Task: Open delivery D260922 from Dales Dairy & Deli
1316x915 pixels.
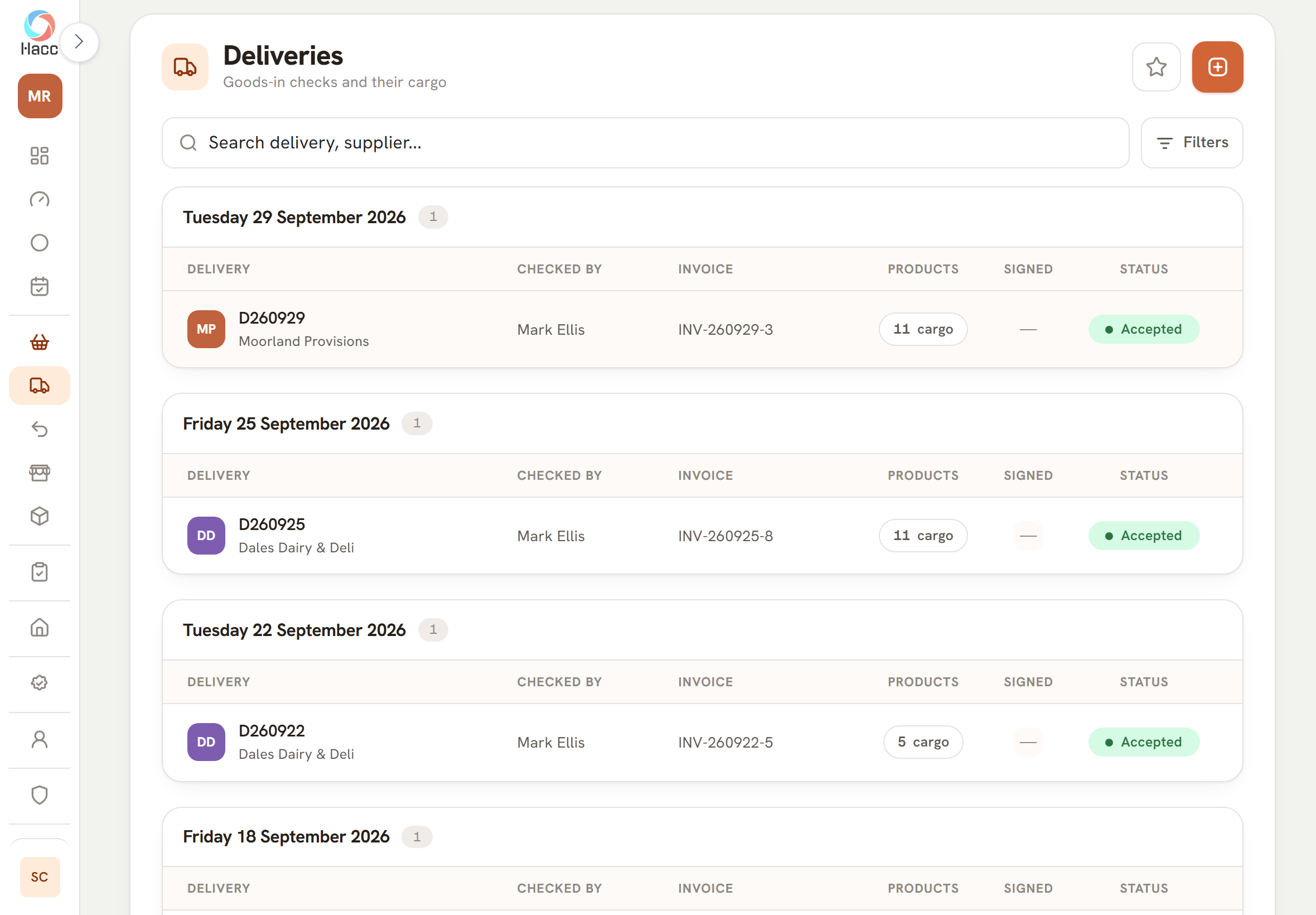Action: (703, 742)
